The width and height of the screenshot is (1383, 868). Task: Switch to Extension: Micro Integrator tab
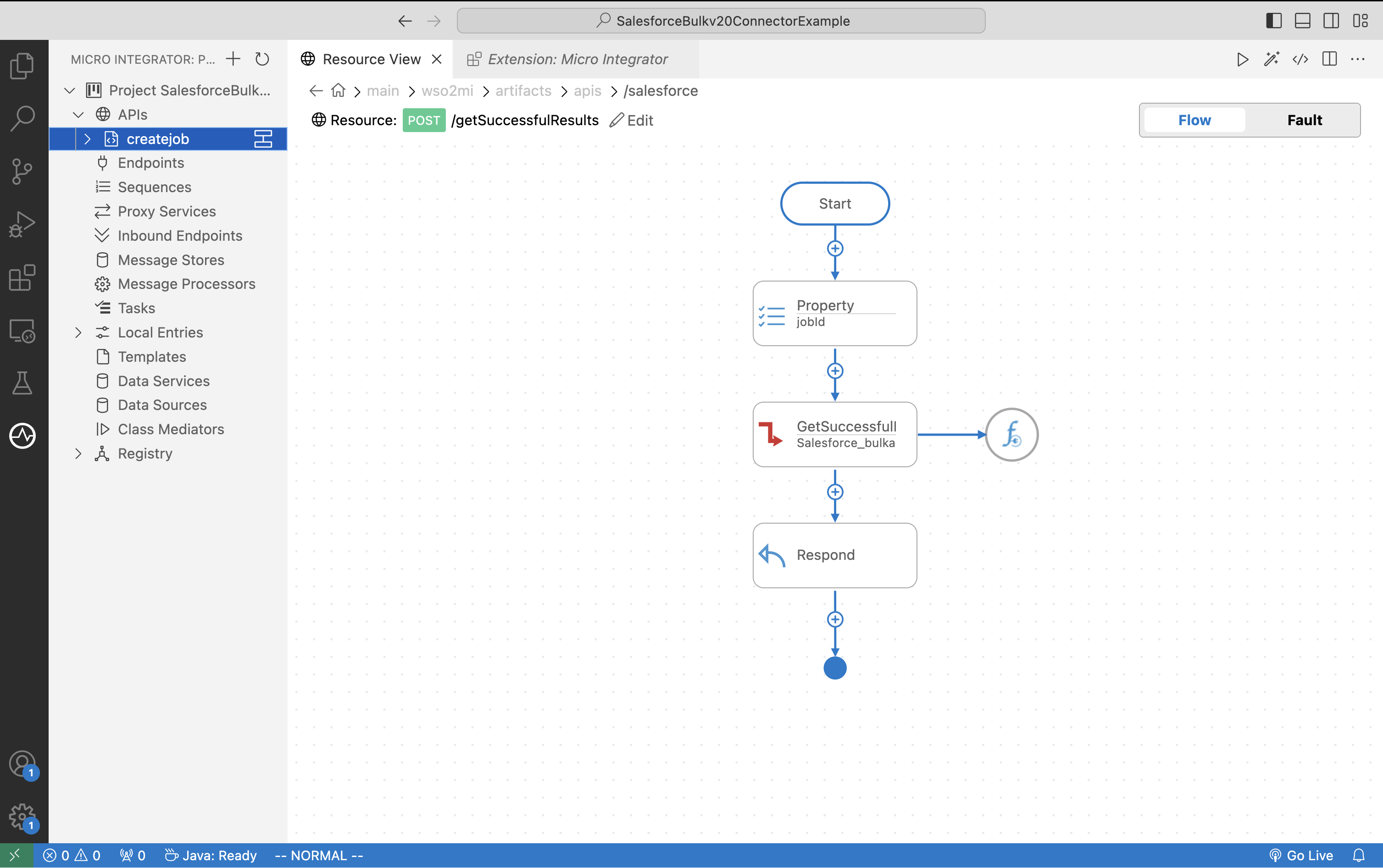tap(577, 59)
